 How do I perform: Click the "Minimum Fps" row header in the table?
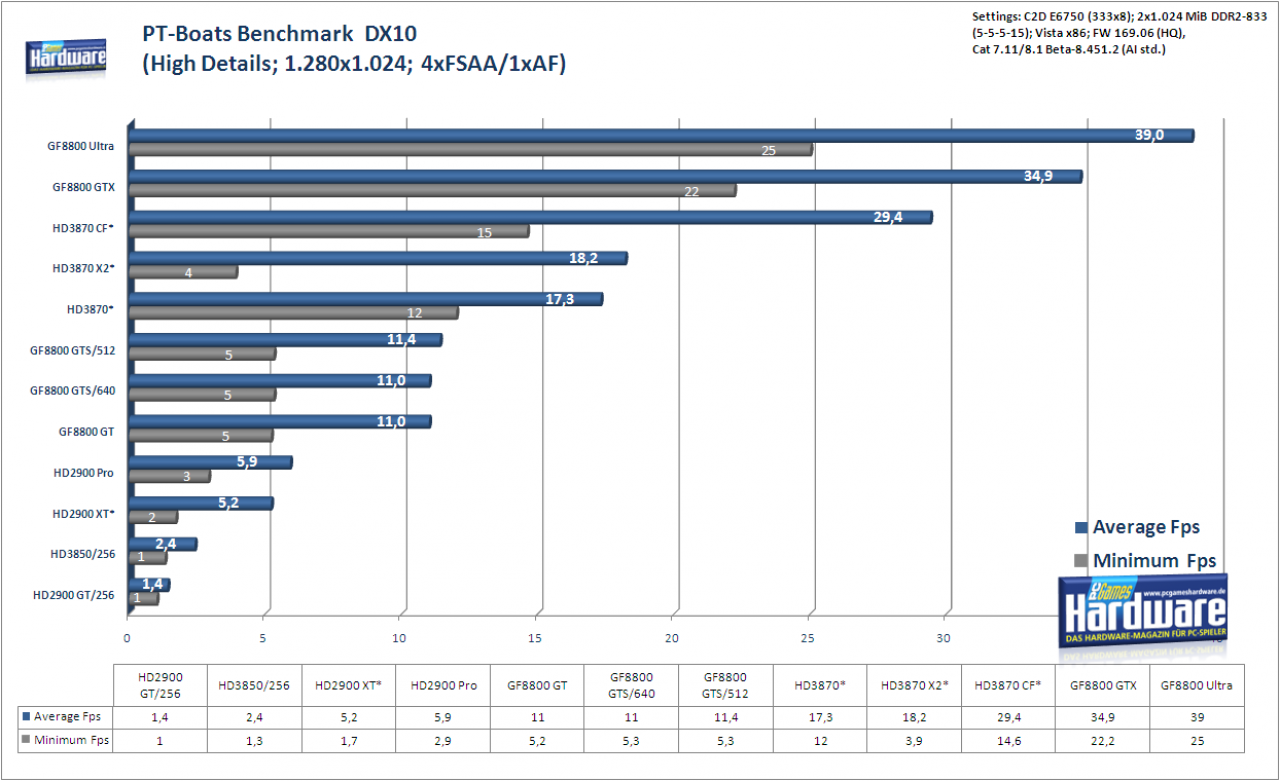[66, 741]
